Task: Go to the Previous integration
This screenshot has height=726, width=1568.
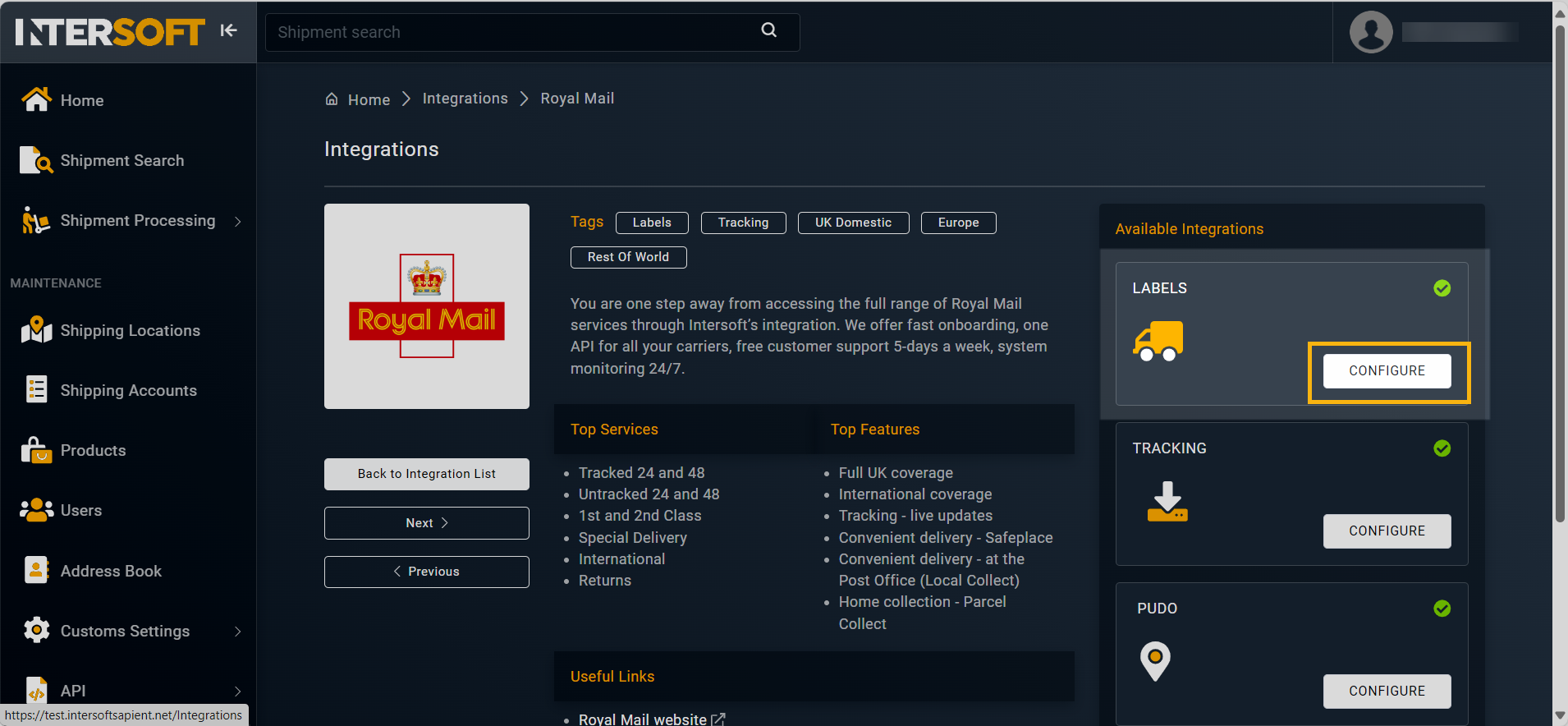Action: pos(427,572)
